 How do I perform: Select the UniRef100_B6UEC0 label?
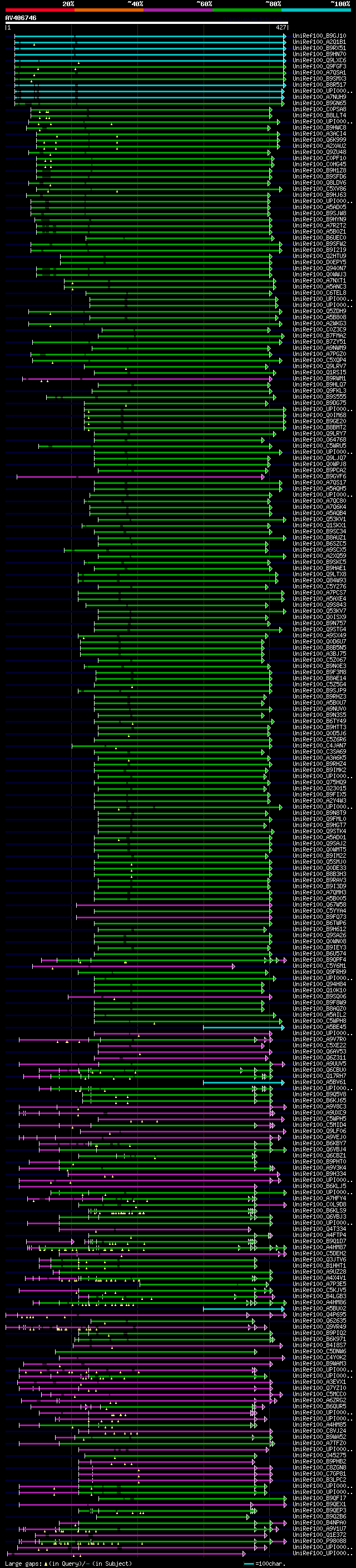click(x=319, y=238)
